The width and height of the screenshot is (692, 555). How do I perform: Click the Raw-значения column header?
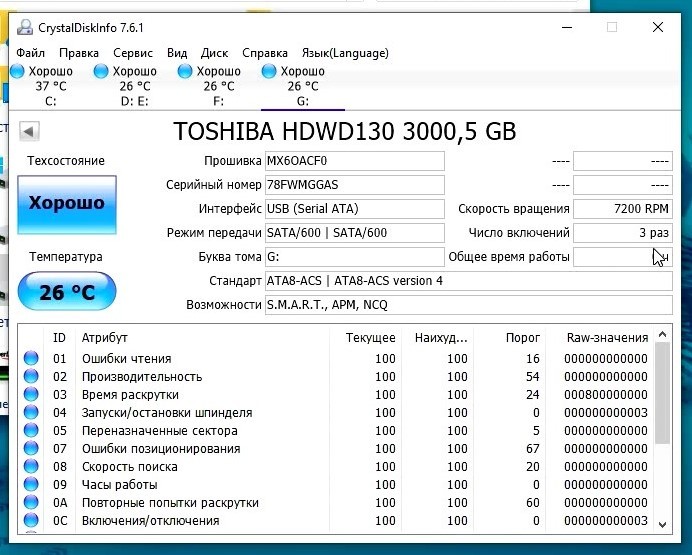click(607, 338)
